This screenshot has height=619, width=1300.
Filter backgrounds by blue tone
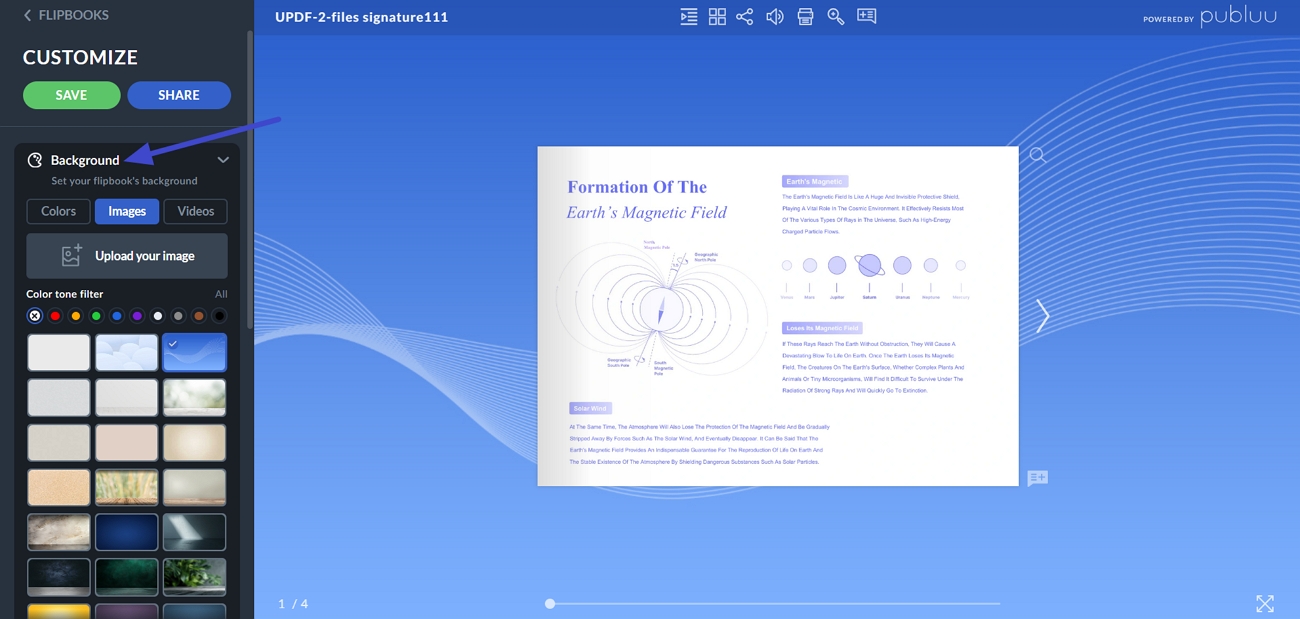[x=117, y=316]
